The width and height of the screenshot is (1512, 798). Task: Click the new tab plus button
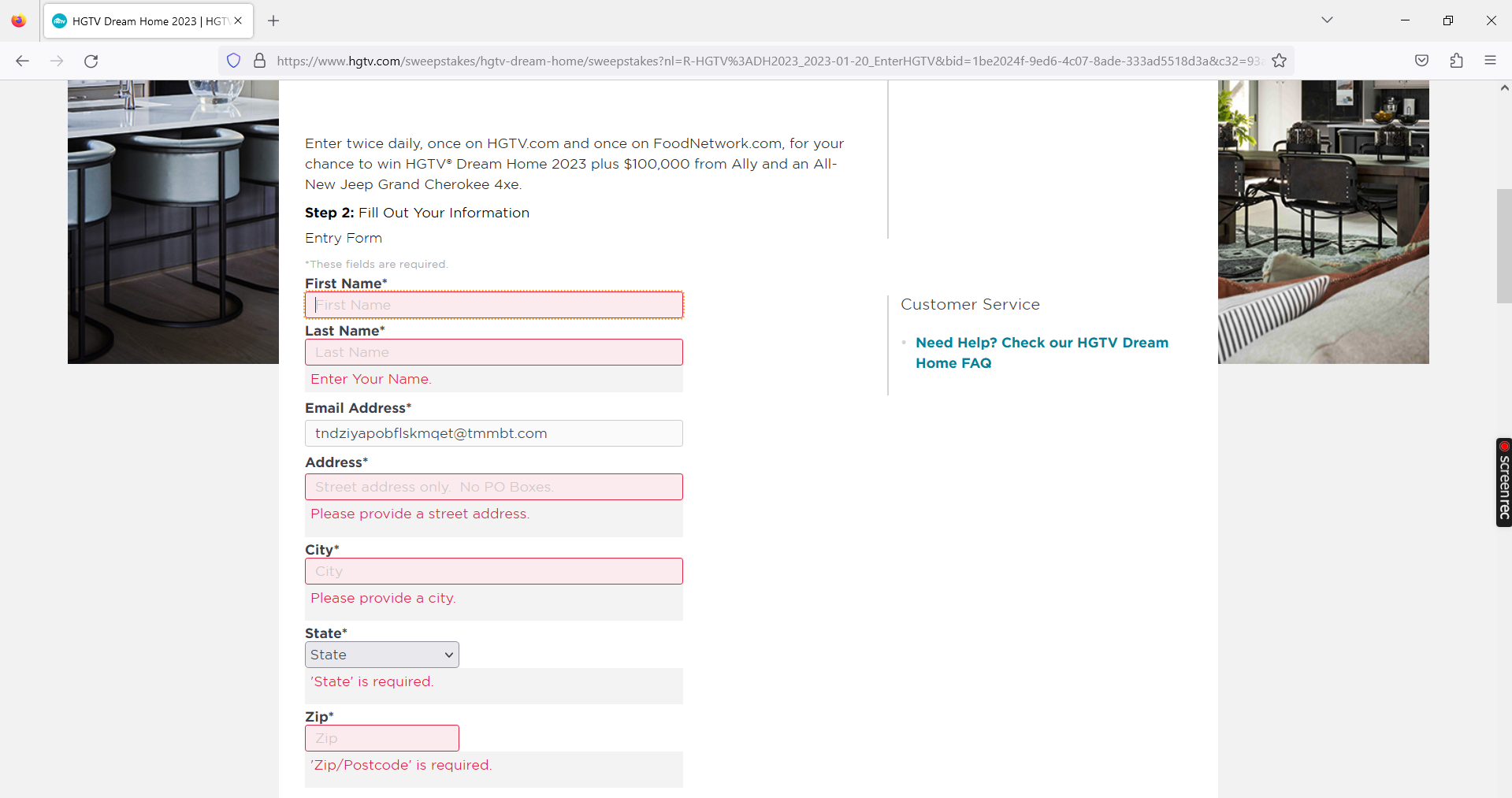point(273,20)
